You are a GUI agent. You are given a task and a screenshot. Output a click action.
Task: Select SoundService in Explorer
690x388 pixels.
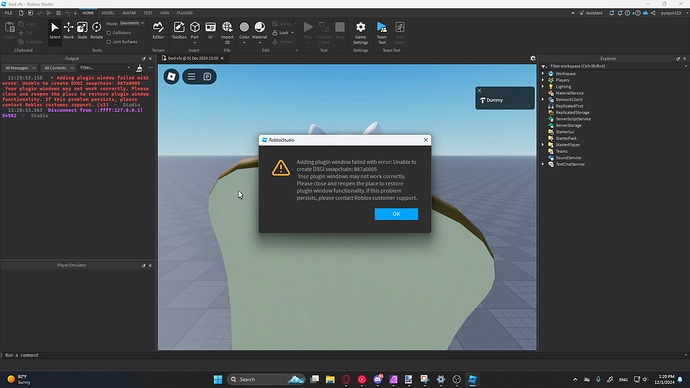[x=568, y=157]
